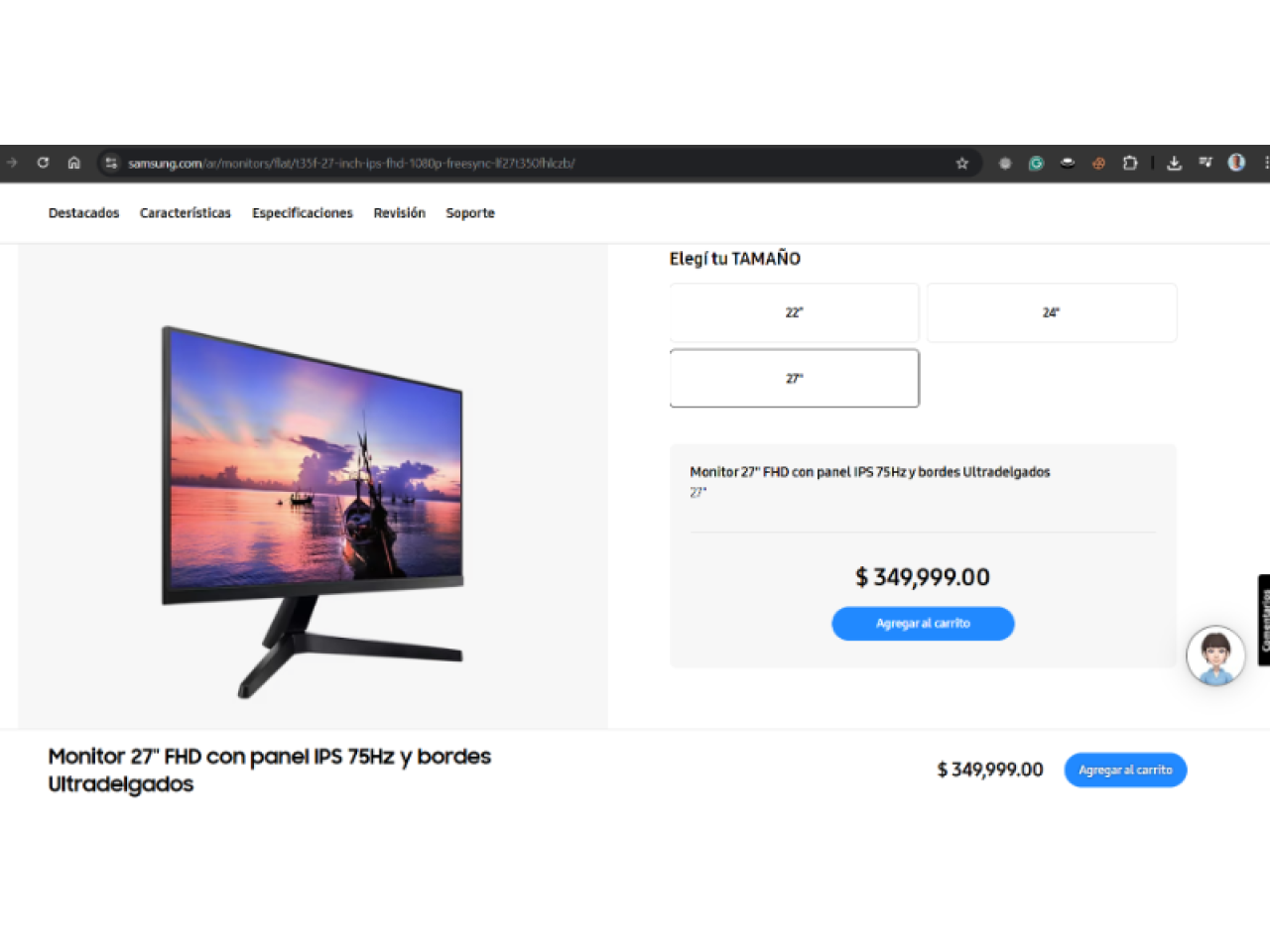The image size is (1270, 952).
Task: Click Agregar al carrito under the price card
Action: 923,624
